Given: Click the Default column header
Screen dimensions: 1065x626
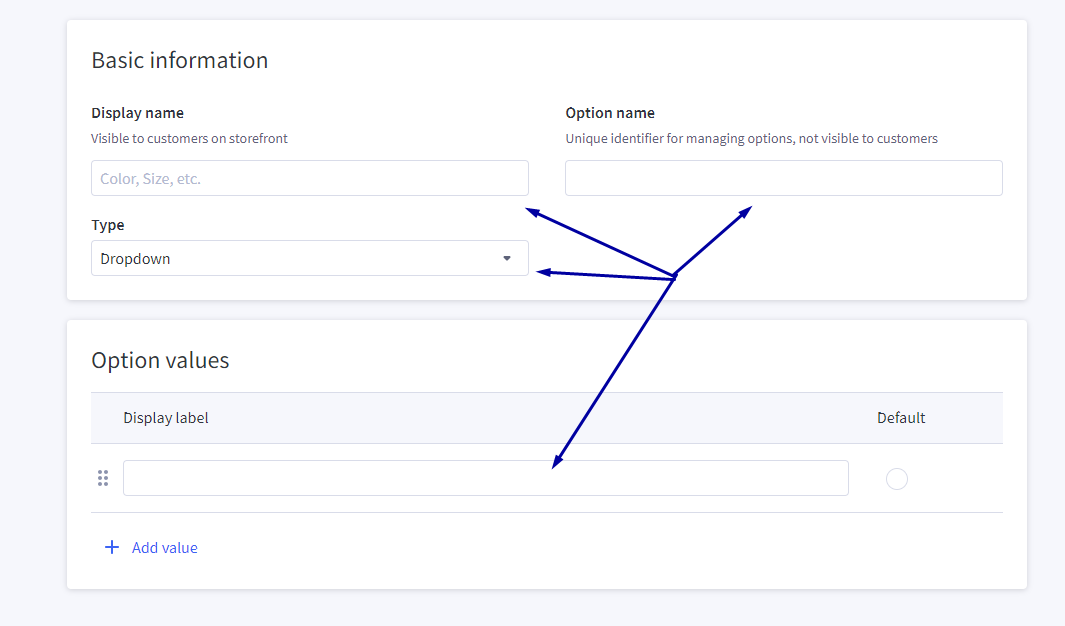Looking at the screenshot, I should coord(901,418).
